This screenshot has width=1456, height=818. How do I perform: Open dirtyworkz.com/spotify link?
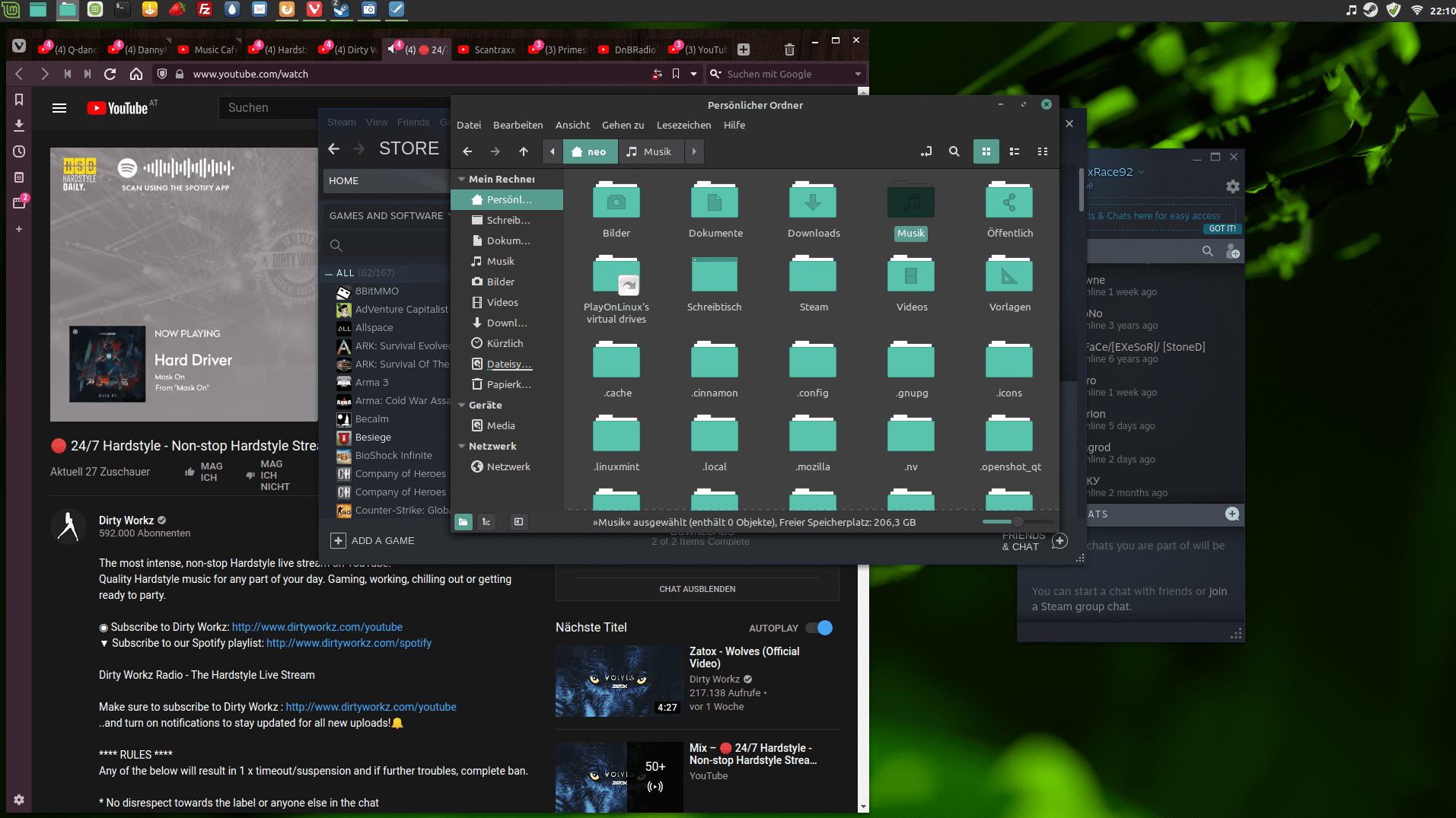coord(349,643)
